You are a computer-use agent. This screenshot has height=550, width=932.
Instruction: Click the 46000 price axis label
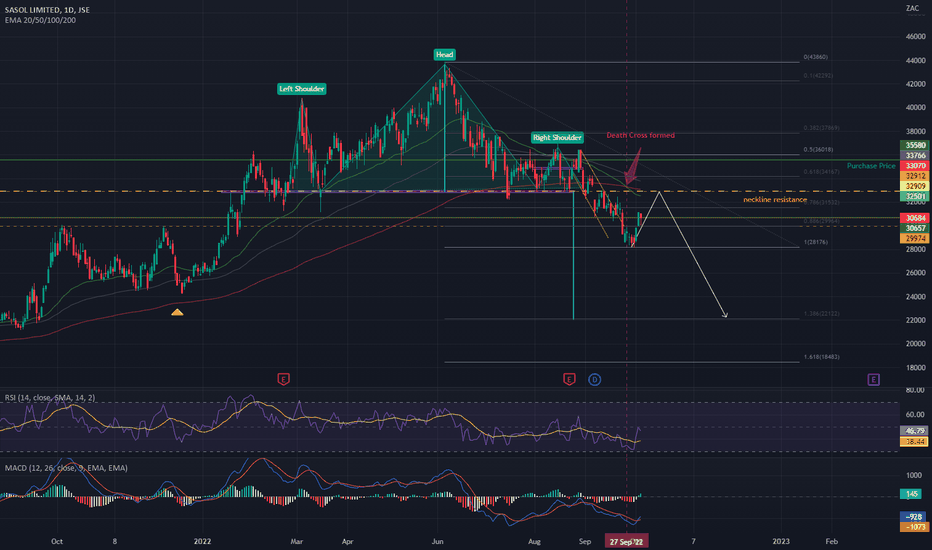point(915,37)
